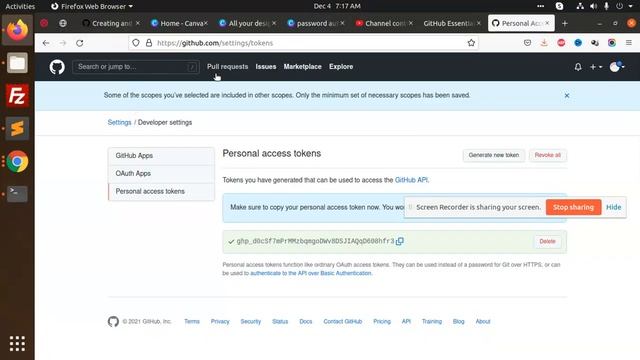This screenshot has height=360, width=640.
Task: Open the footer GitHub logo
Action: [x=113, y=322]
